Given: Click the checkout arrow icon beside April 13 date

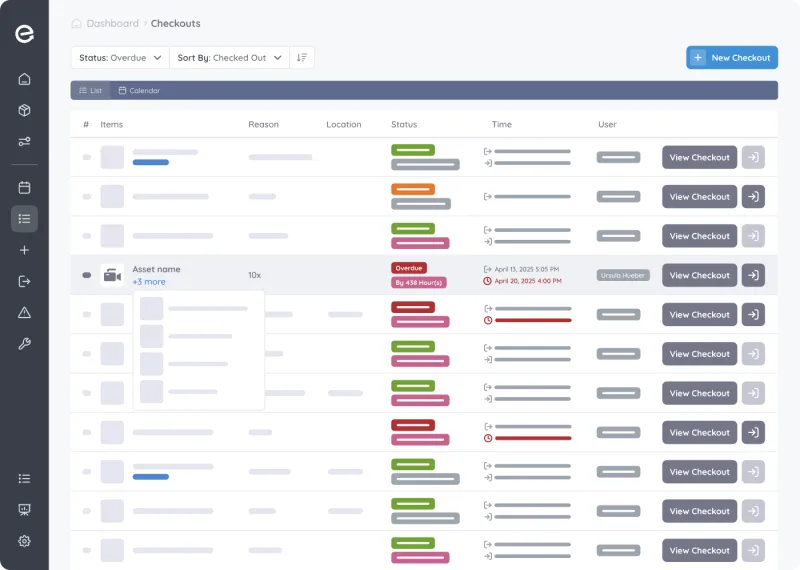Looking at the screenshot, I should pos(487,269).
